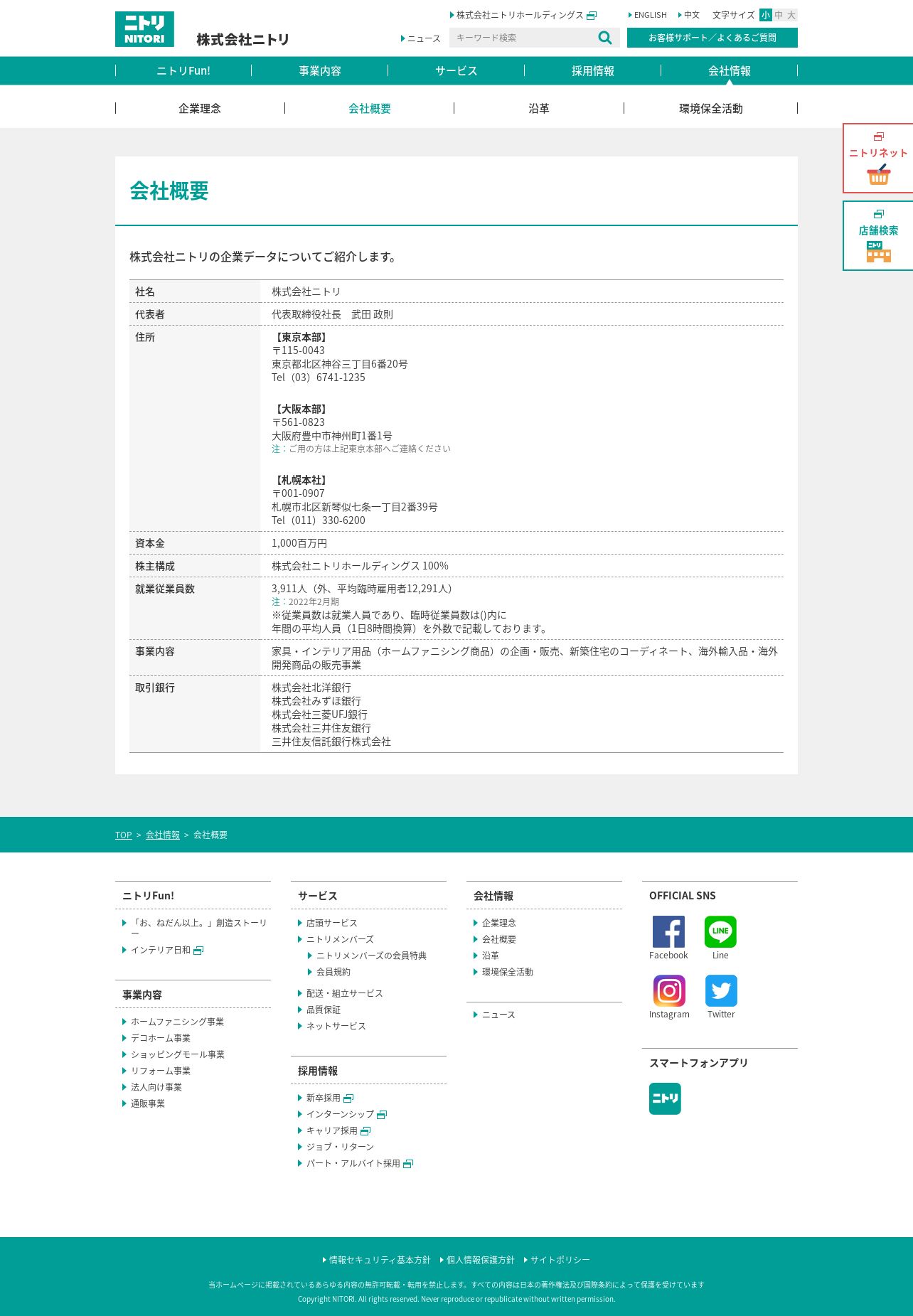Open the Nitori smartphone app icon
The width and height of the screenshot is (913, 1316).
(665, 1098)
